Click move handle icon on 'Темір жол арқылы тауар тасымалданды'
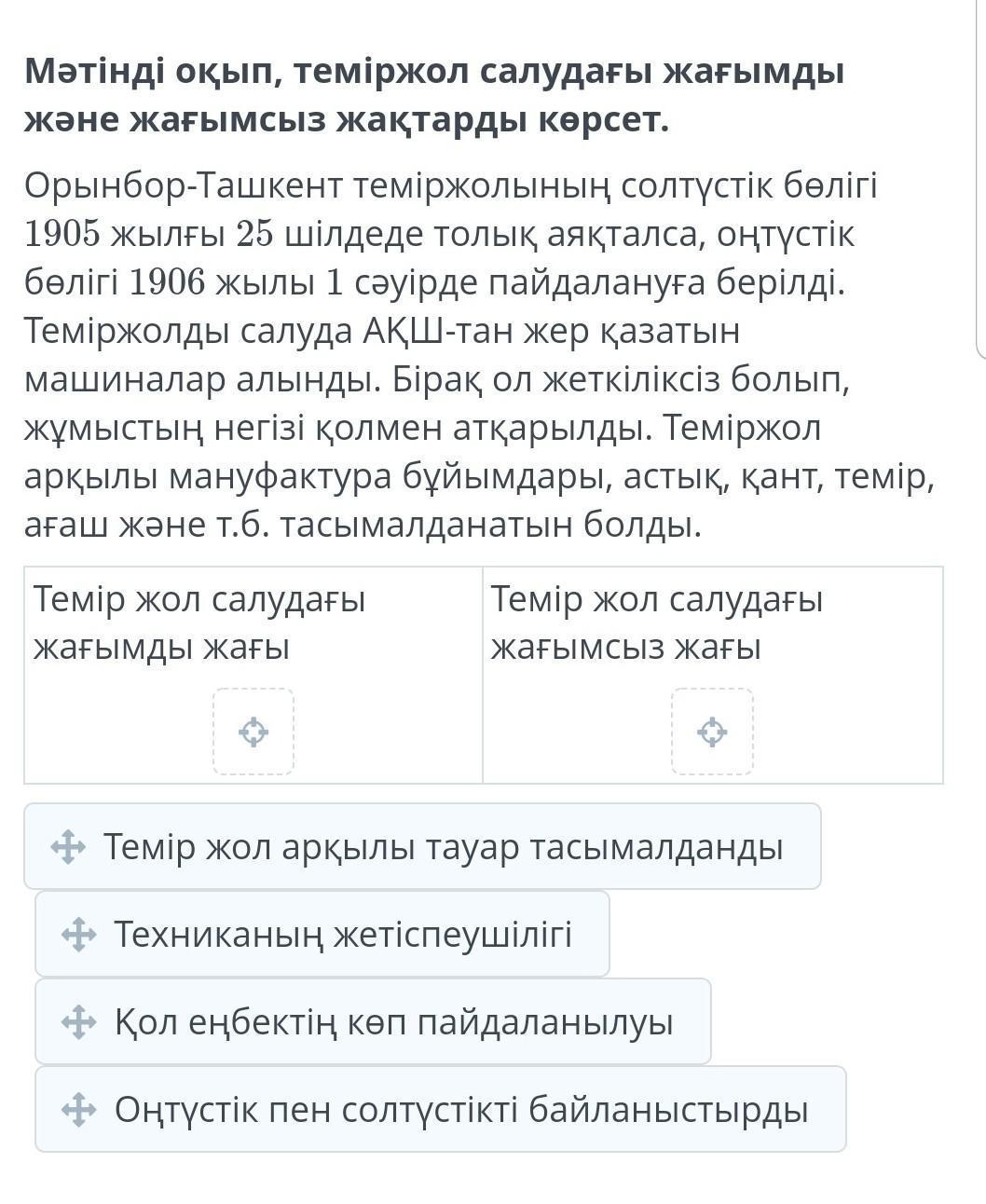 tap(68, 847)
